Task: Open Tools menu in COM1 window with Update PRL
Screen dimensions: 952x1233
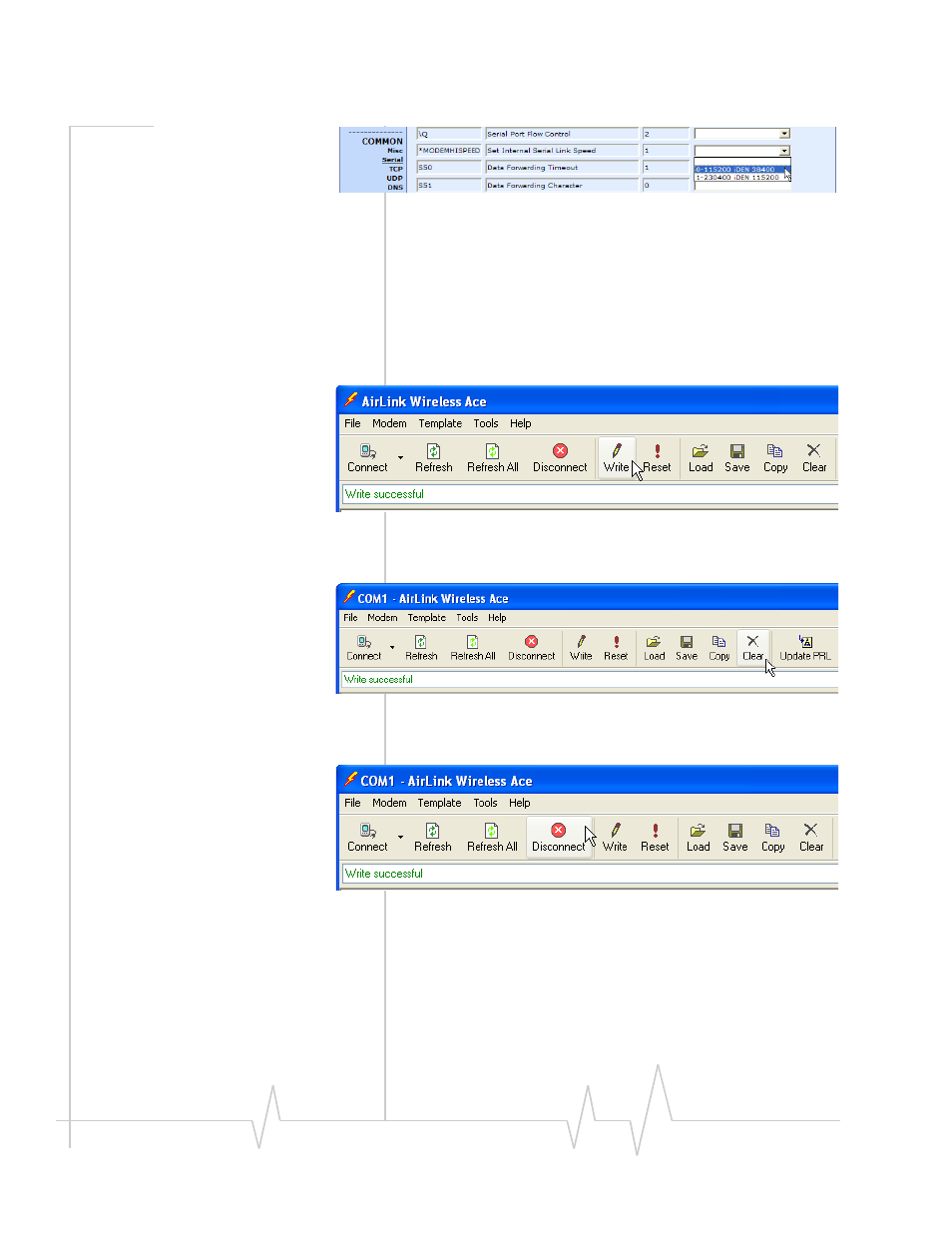Action: [x=467, y=618]
